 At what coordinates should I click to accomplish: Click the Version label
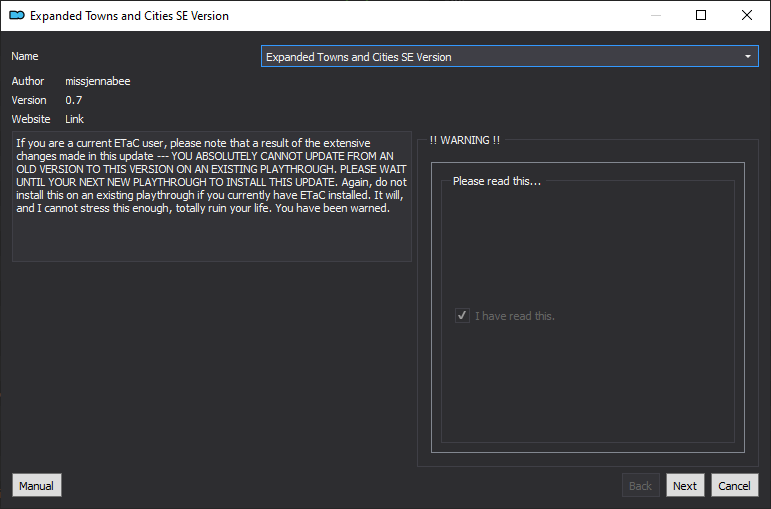pos(29,100)
